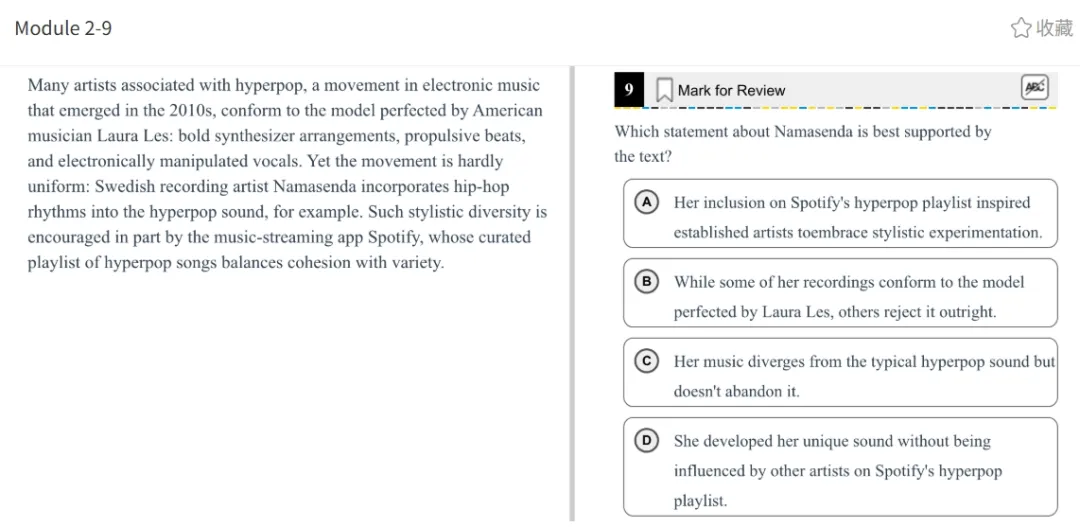Click the passage's first line 'Many artists associated'
This screenshot has width=1080, height=527.
point(283,86)
